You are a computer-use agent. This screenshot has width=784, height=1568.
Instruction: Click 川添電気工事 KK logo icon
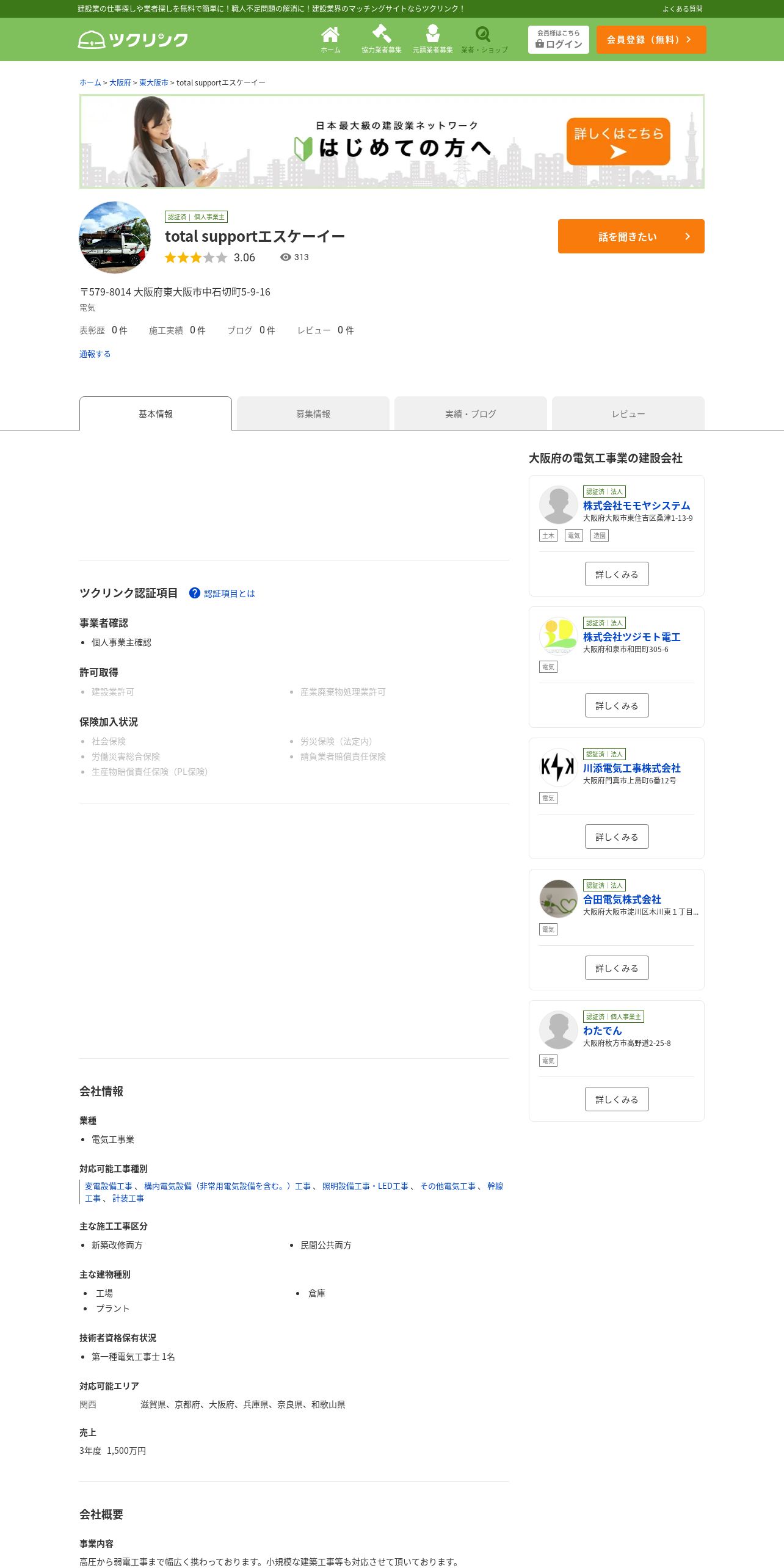tap(559, 768)
